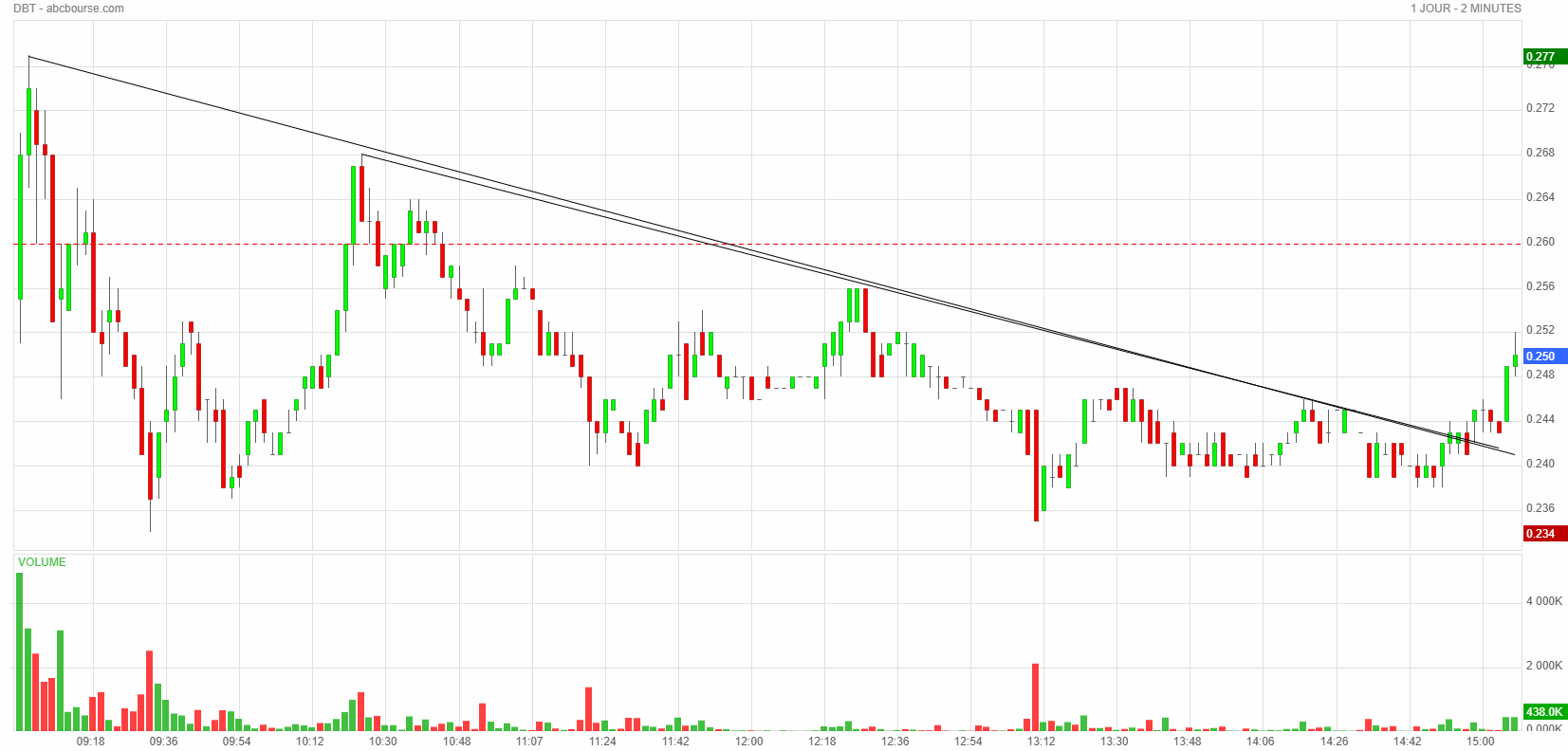The image size is (1568, 751).
Task: Click the DBT - abcbourse.com title text
Action: click(68, 9)
